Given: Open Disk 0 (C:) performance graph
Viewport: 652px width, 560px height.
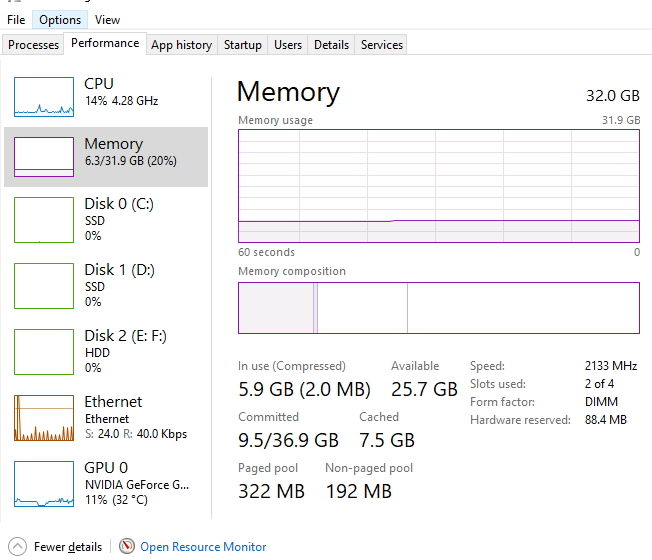Looking at the screenshot, I should coord(44,220).
